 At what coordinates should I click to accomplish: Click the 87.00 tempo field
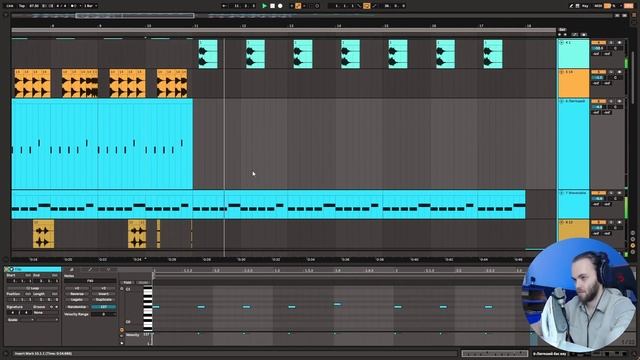(34, 6)
